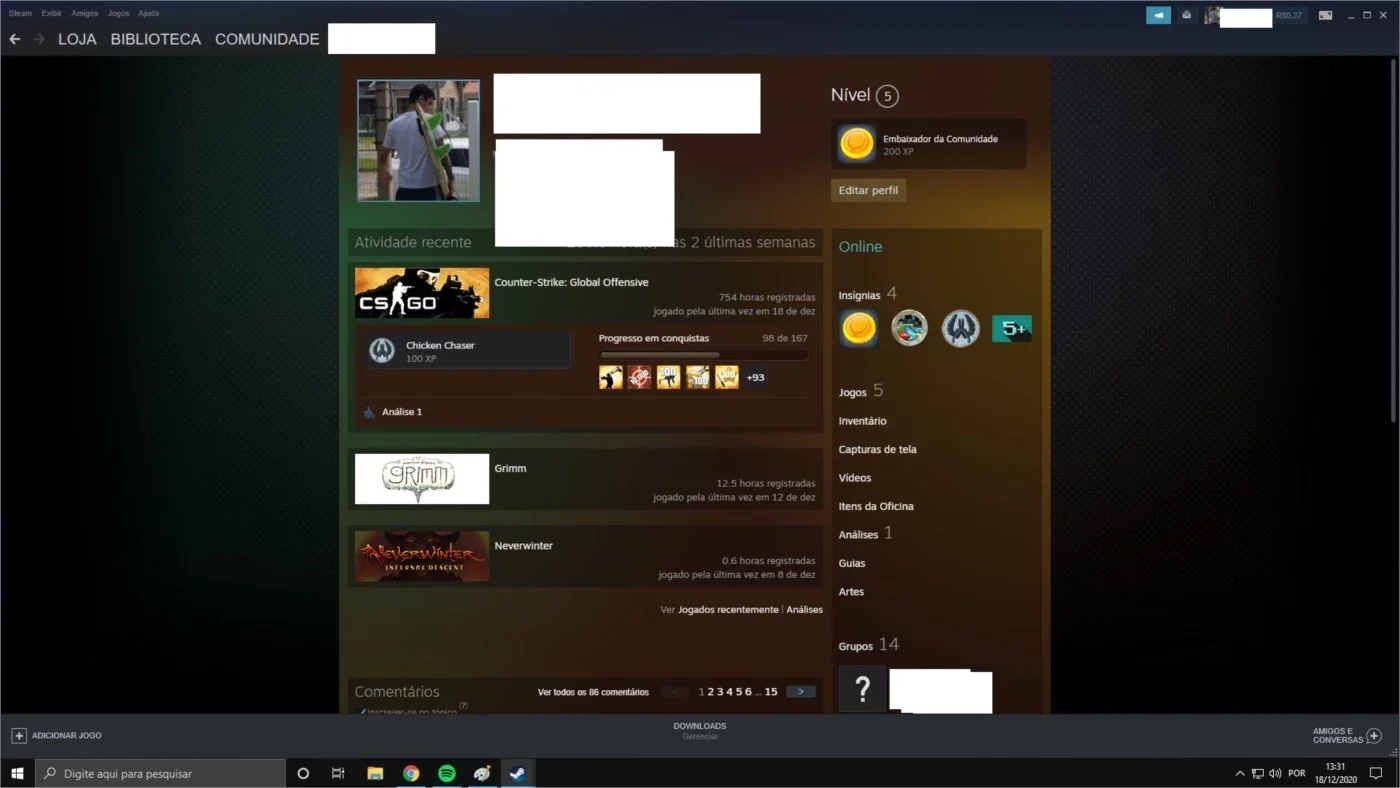Viewport: 1400px width, 788px height.
Task: Click the Windows taskbar search box
Action: point(160,773)
